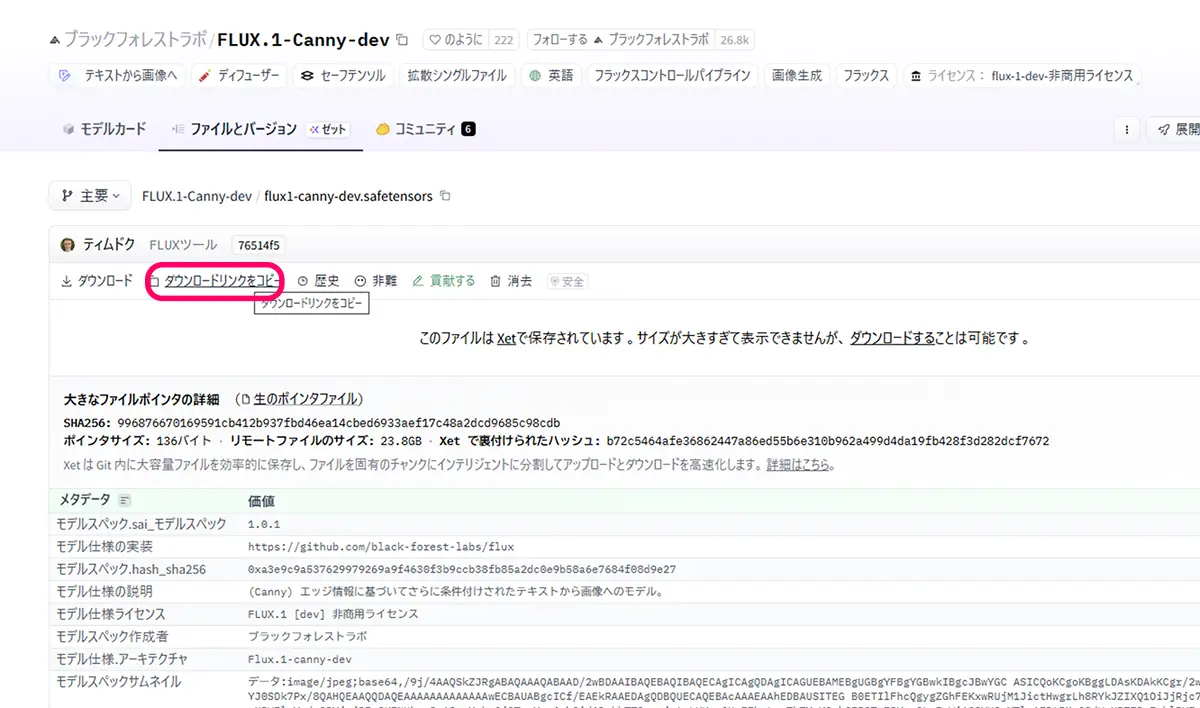Copy file path icon beside flux1-canny-dev.safetensors

pyautogui.click(x=446, y=196)
